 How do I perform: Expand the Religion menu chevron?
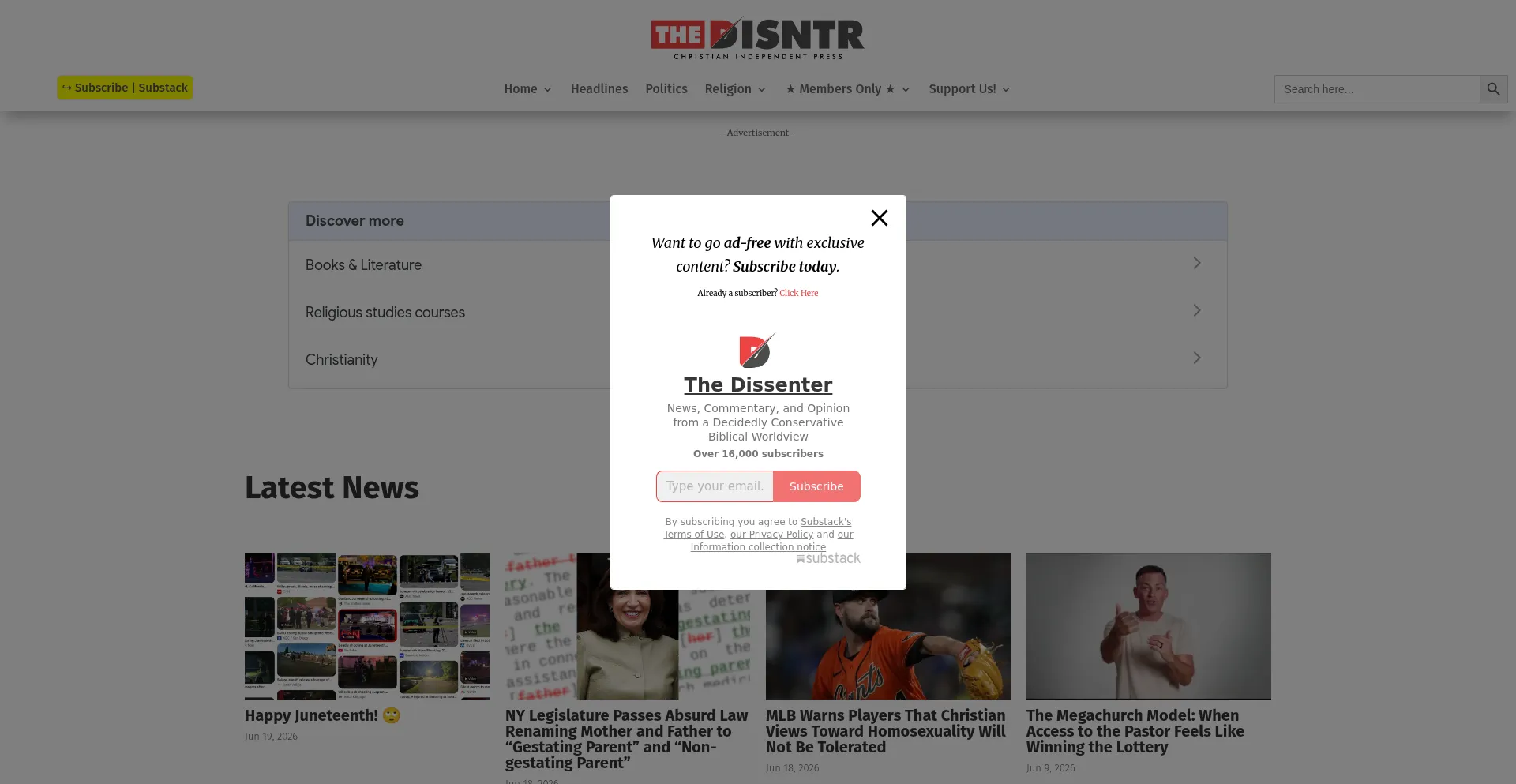[762, 90]
